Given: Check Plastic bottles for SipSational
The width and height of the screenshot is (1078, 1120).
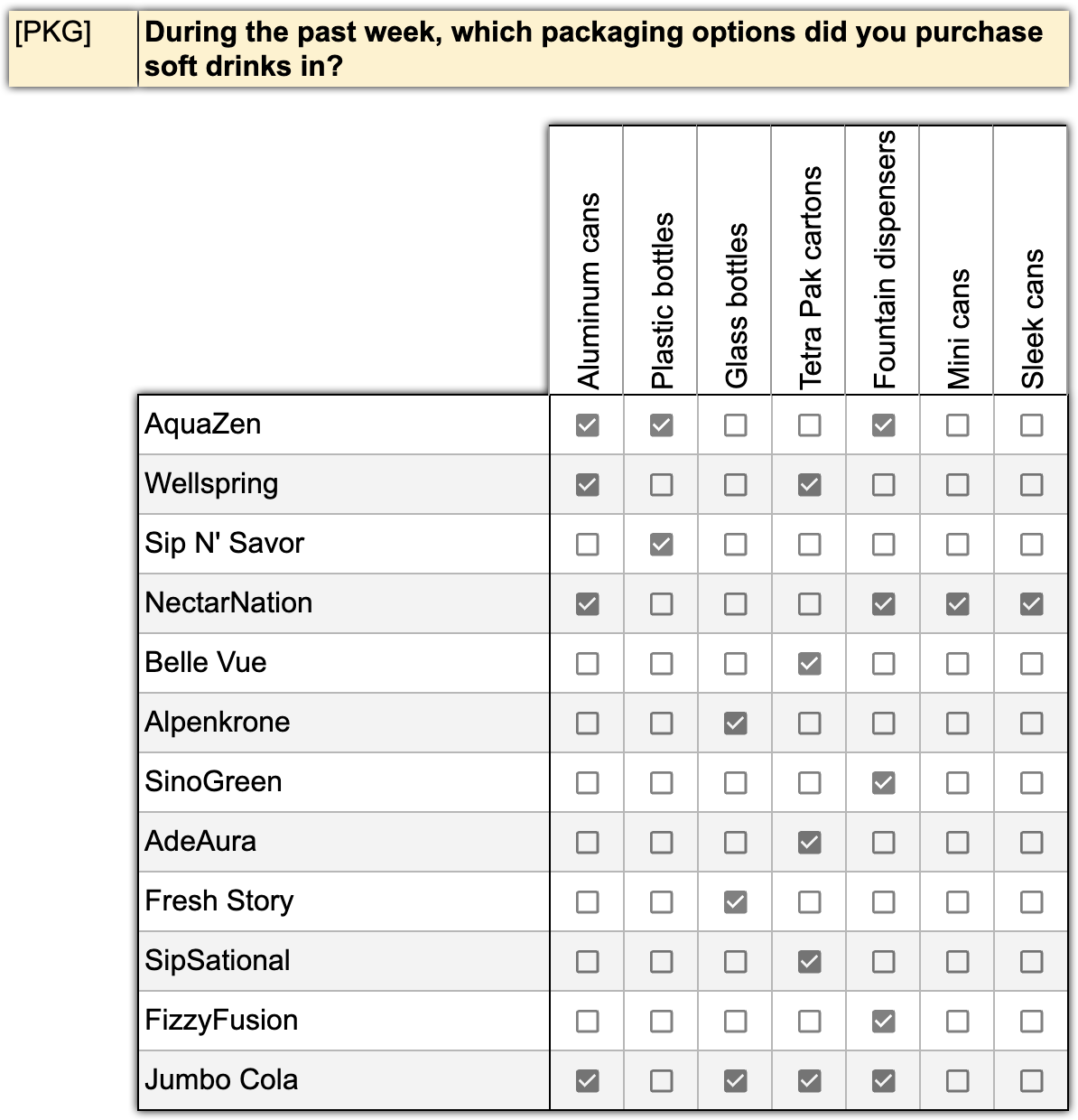Looking at the screenshot, I should coord(661,961).
